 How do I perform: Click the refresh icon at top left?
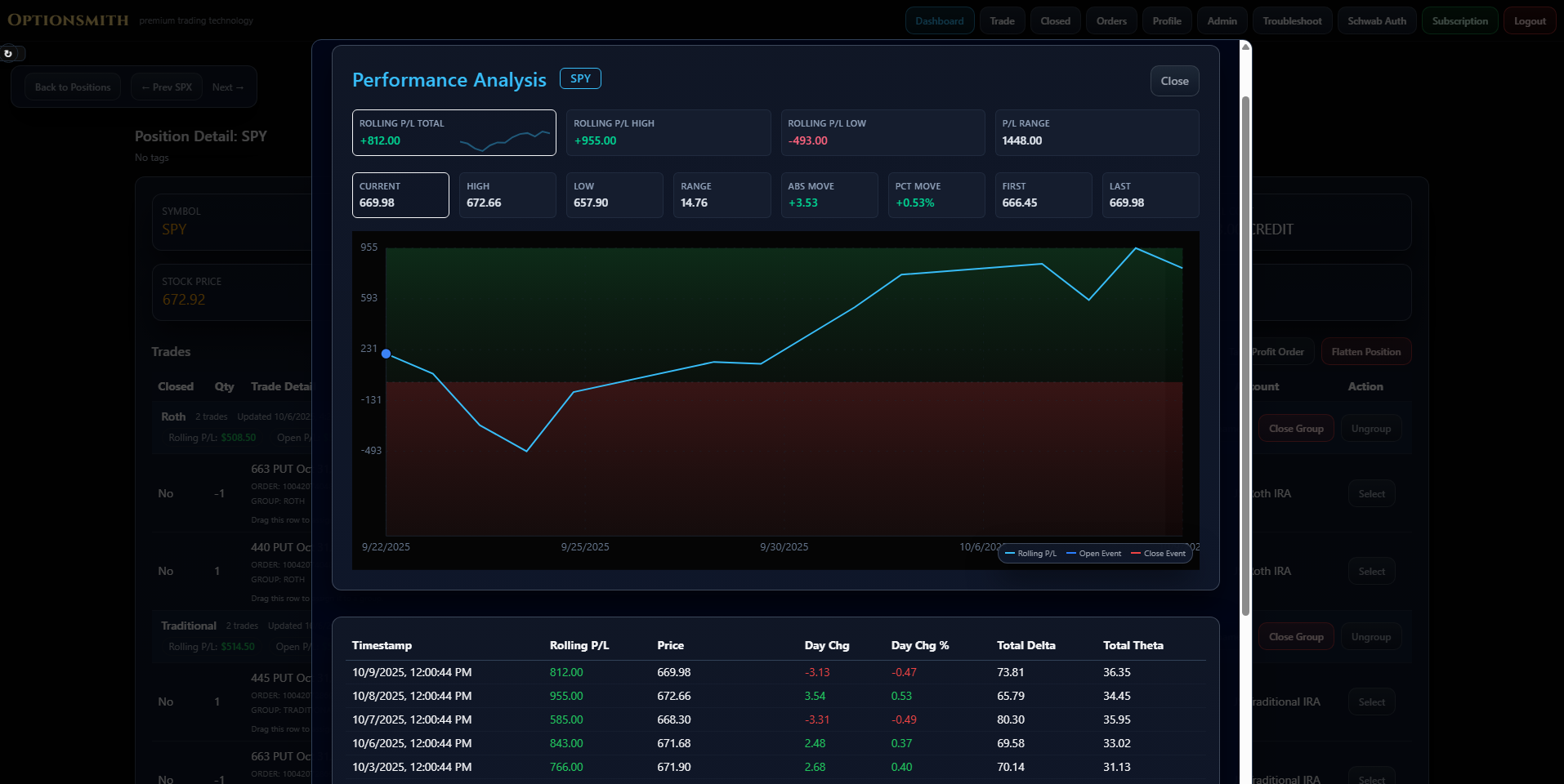[8, 54]
